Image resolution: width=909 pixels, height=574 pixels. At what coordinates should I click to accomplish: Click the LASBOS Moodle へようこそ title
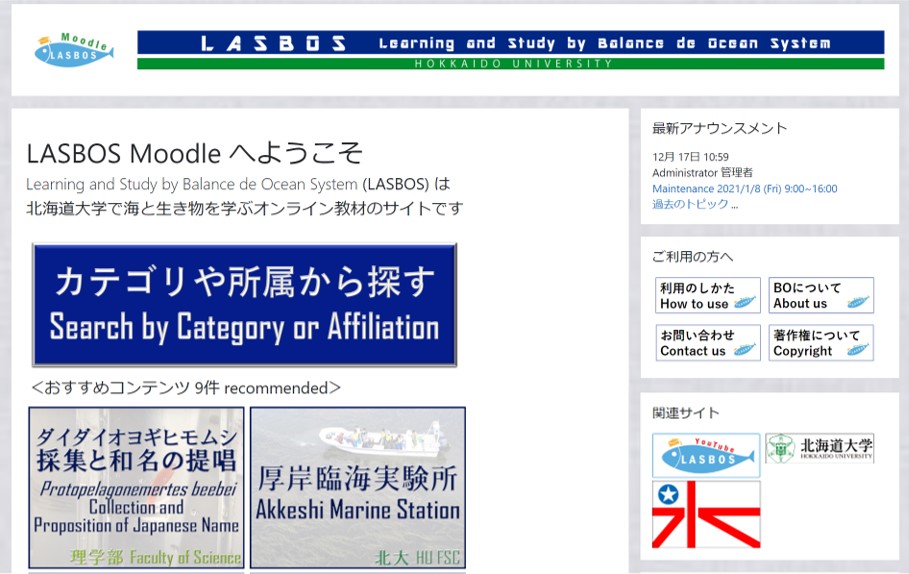(x=194, y=153)
